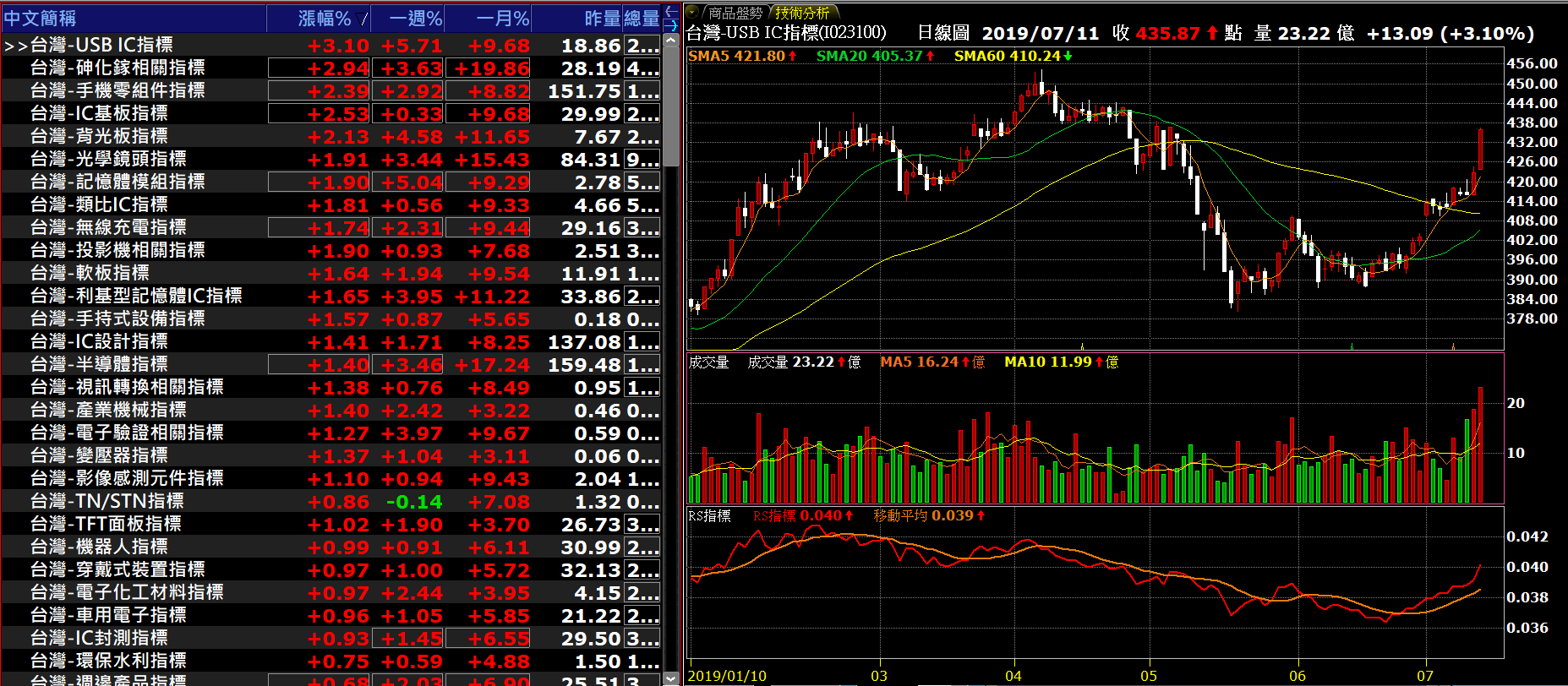Image resolution: width=1568 pixels, height=686 pixels.
Task: Sort list by 漲幅% column header
Action: point(324,19)
